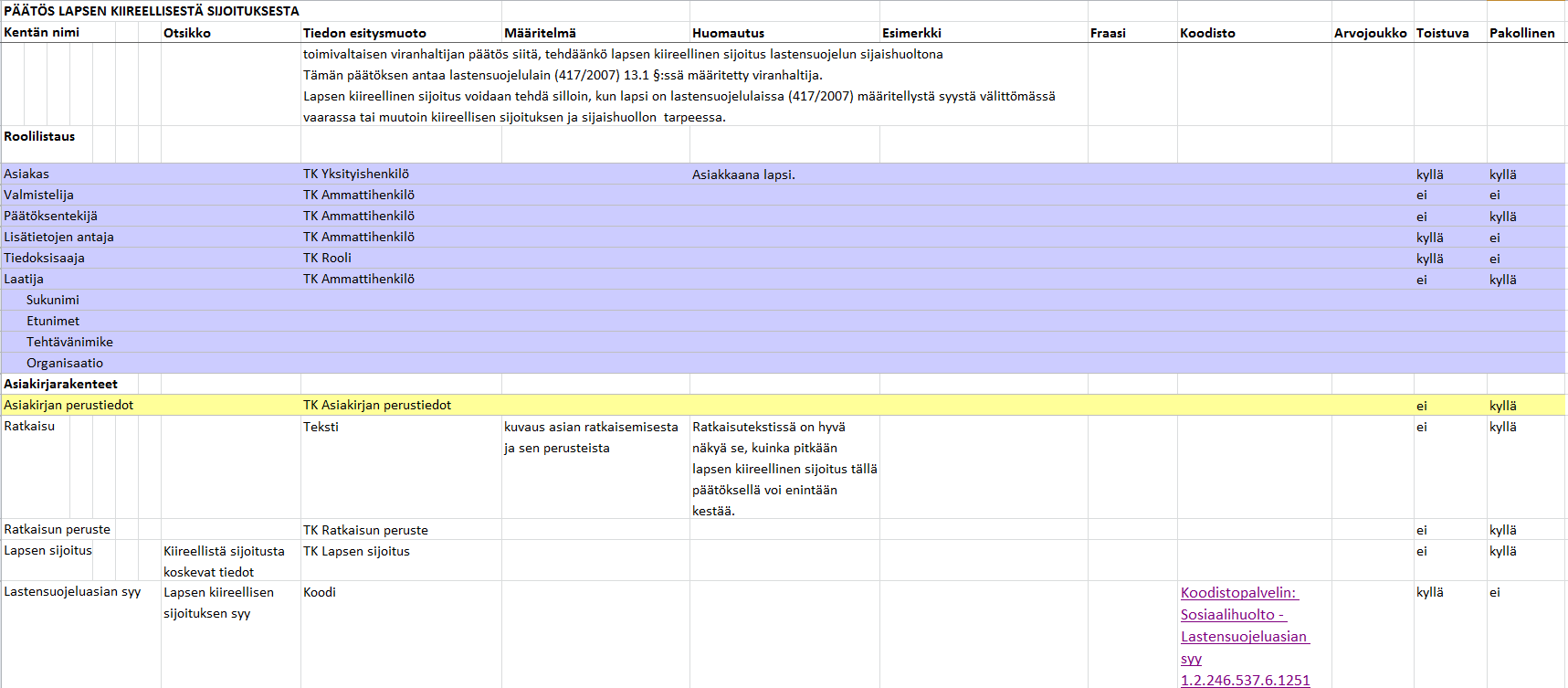Select the 'Organisaatio' indented cell

[65, 363]
